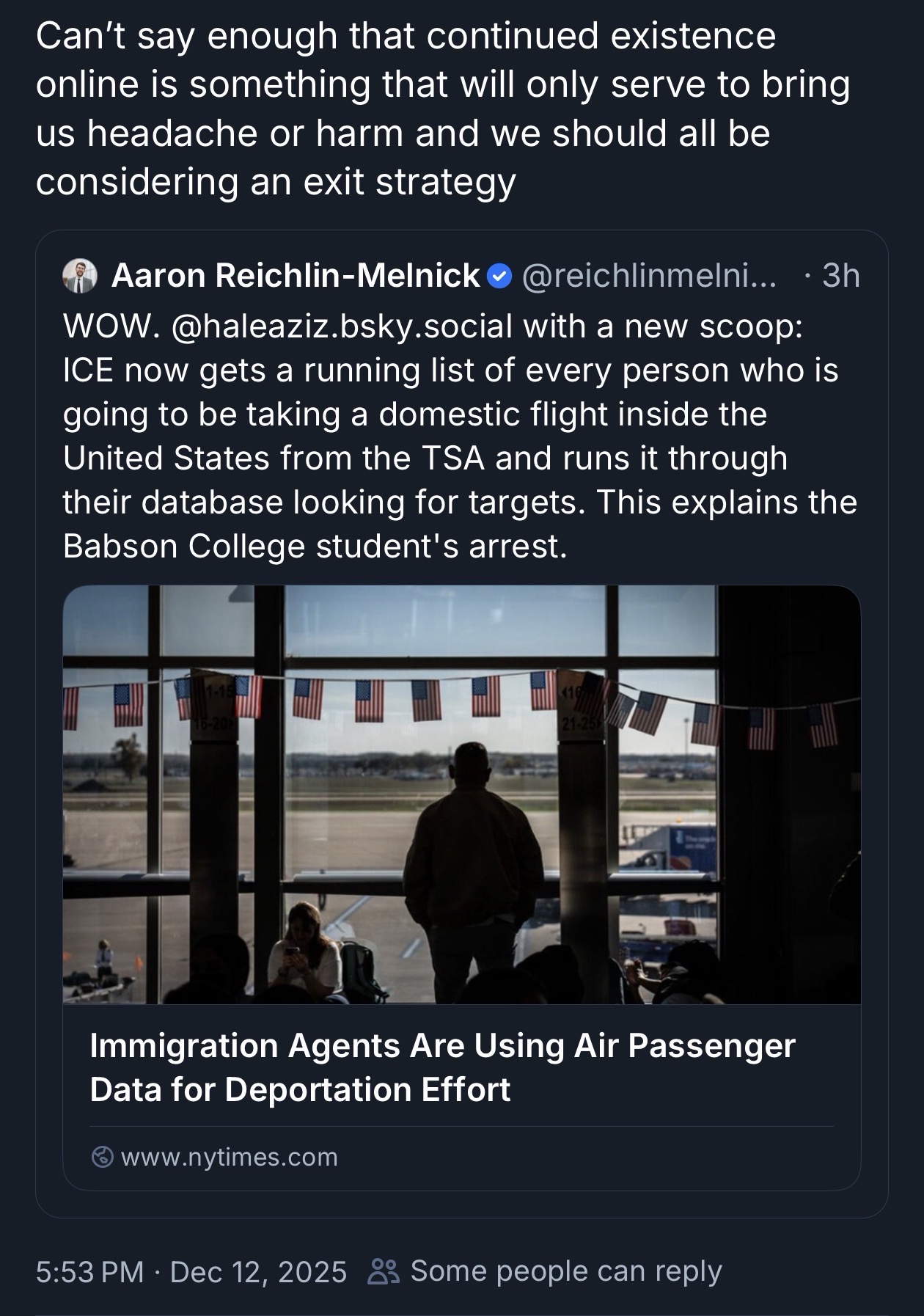Open the @haleaziz.bsky.social mention
Image resolution: width=924 pixels, height=1316 pixels.
(x=340, y=326)
